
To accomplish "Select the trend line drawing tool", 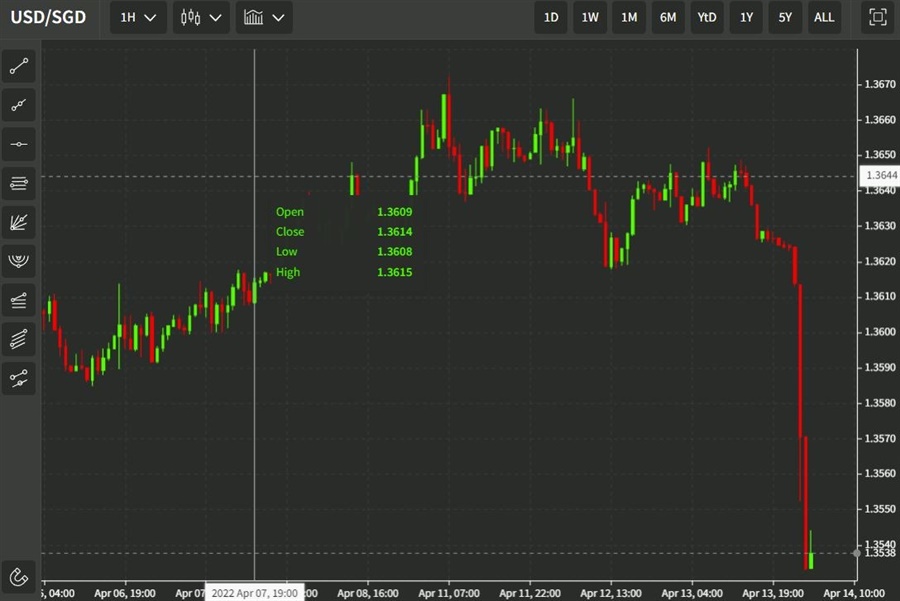I will [x=19, y=67].
